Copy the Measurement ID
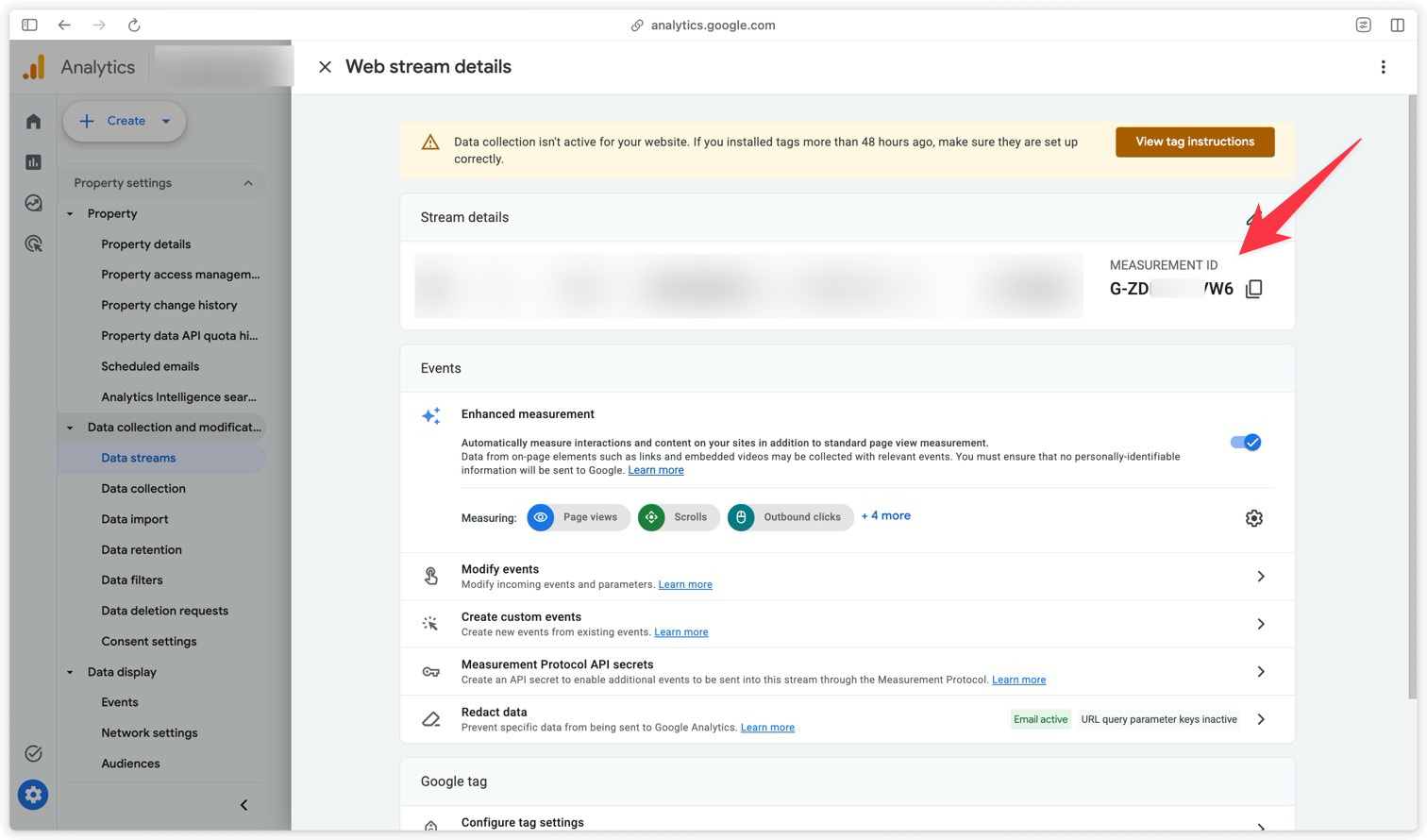Image resolution: width=1427 pixels, height=840 pixels. [1253, 289]
